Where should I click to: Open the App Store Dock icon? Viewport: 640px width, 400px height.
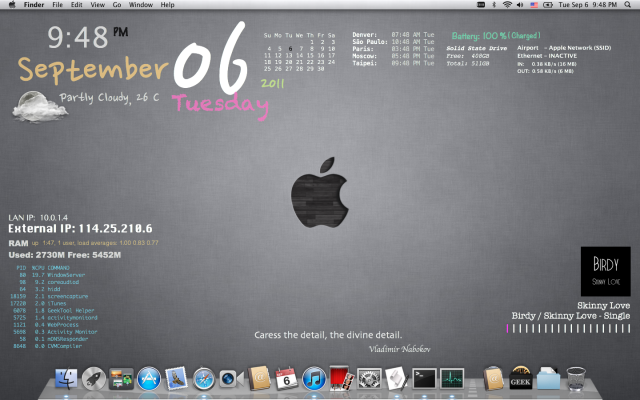point(149,379)
